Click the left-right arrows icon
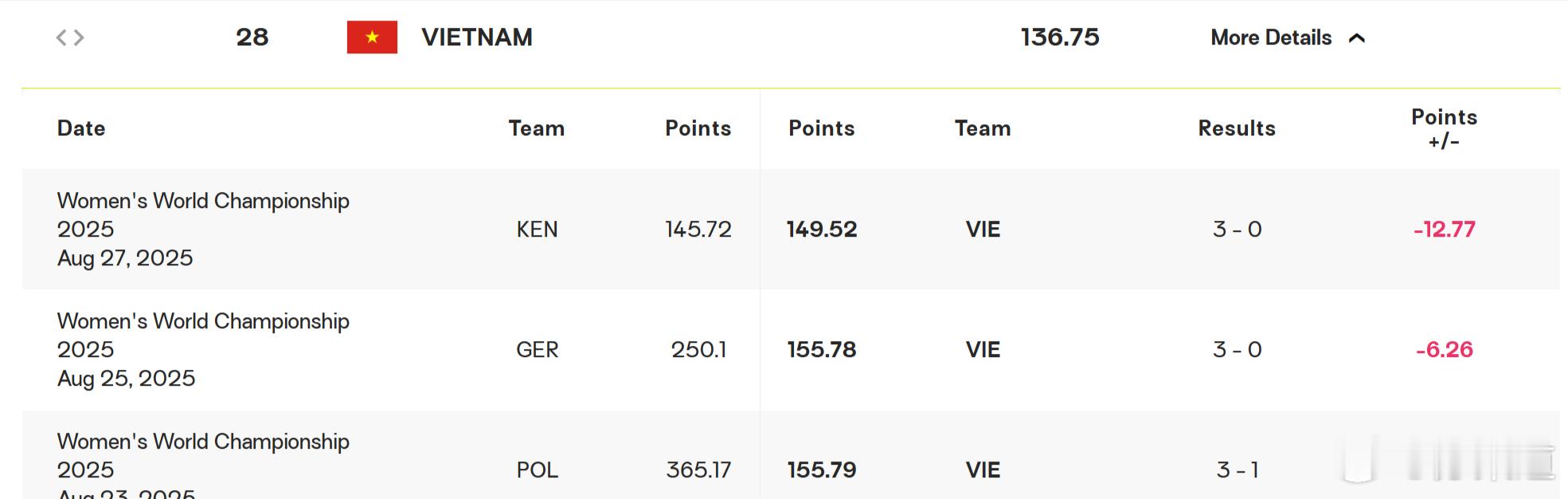The width and height of the screenshot is (1568, 499). [70, 37]
